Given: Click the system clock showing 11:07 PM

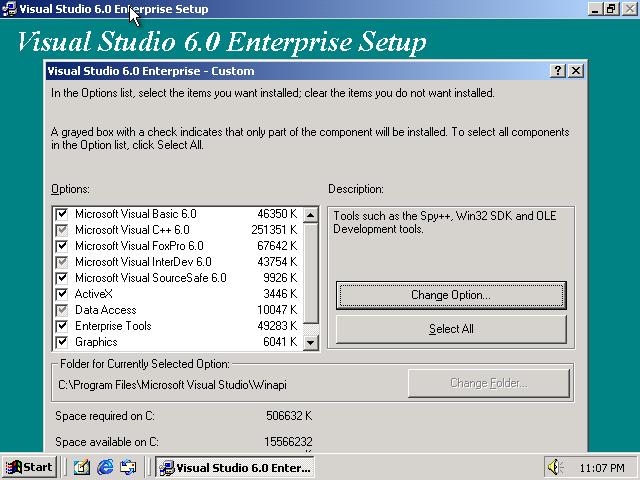Looking at the screenshot, I should tap(602, 468).
